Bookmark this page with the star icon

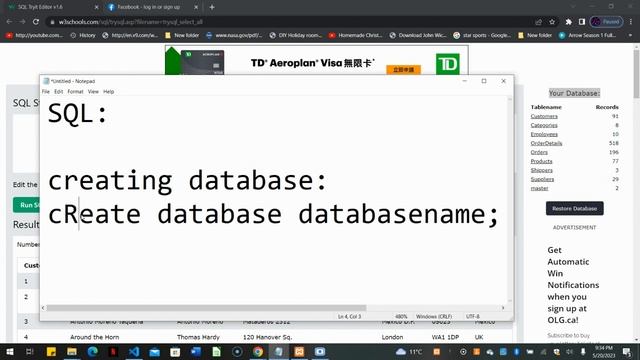[x=552, y=22]
